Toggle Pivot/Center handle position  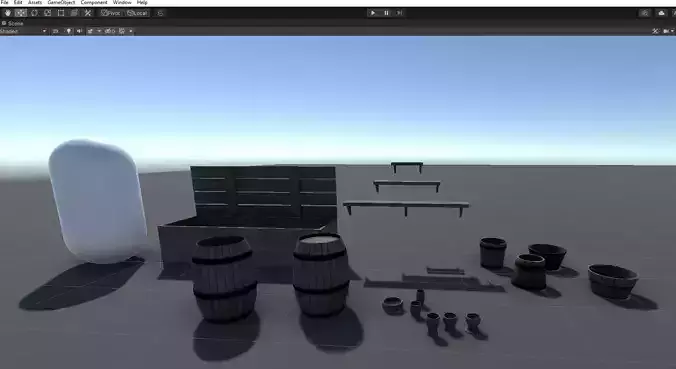click(x=110, y=13)
